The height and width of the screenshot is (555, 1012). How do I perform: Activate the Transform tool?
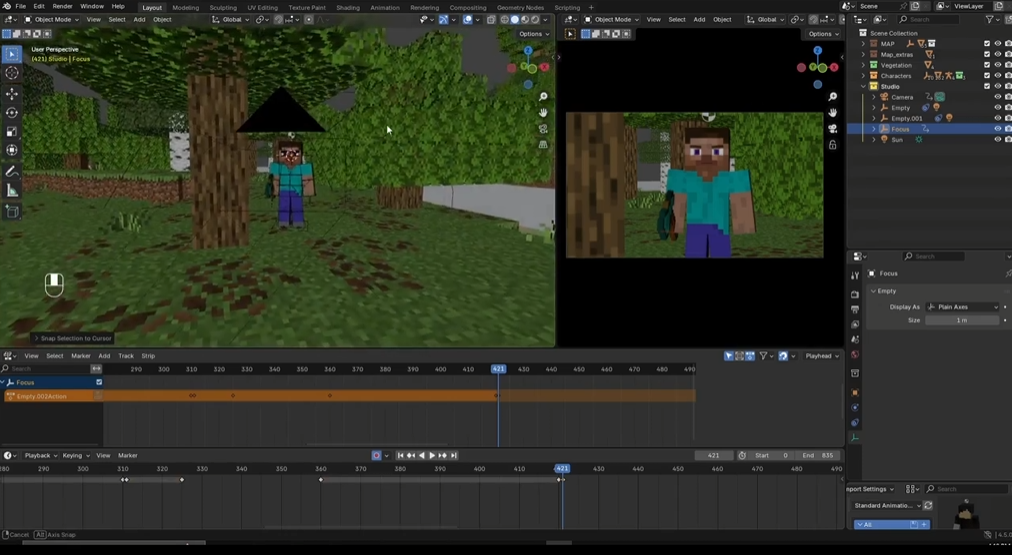(12, 150)
